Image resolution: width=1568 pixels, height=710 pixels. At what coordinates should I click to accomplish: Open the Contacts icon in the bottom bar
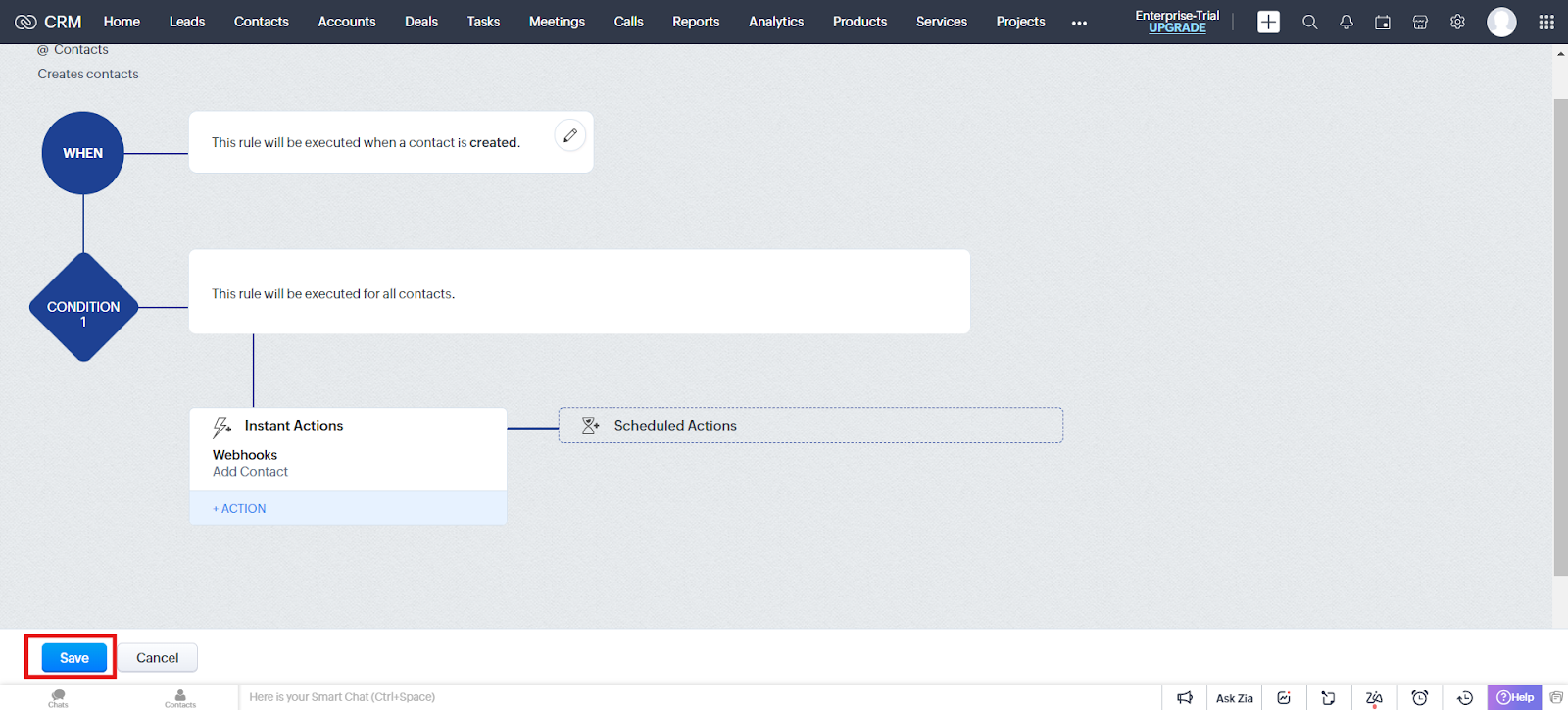[180, 697]
